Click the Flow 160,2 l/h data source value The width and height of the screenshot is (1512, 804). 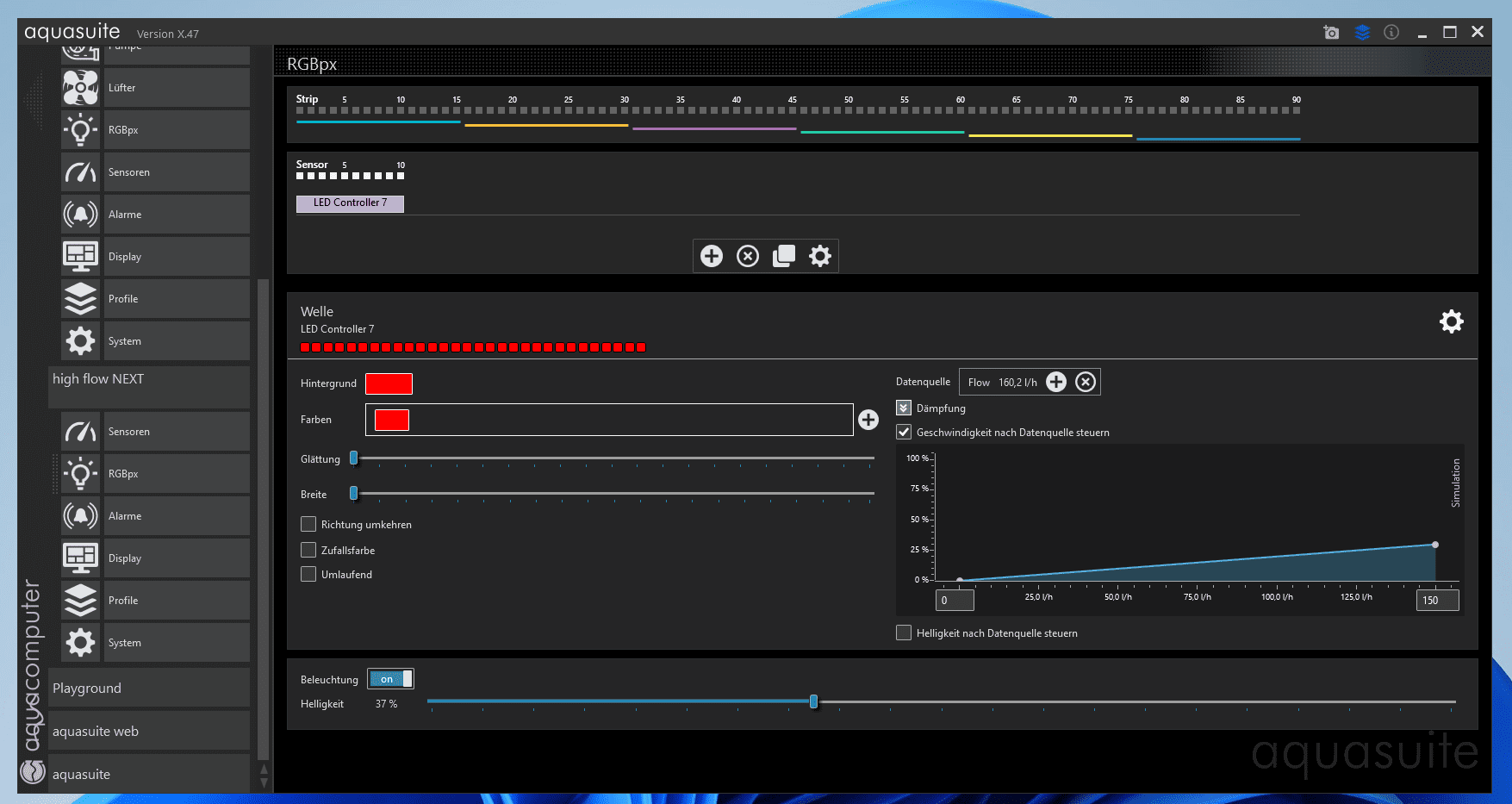[1002, 383]
